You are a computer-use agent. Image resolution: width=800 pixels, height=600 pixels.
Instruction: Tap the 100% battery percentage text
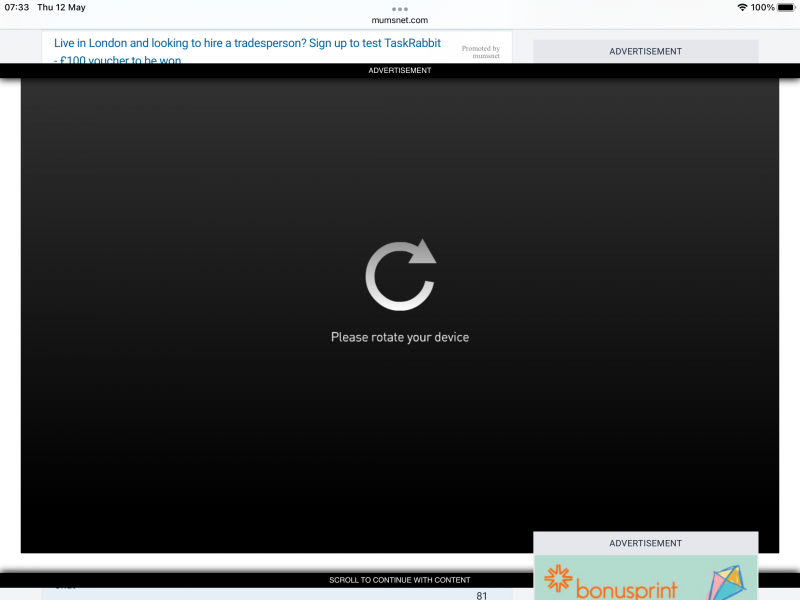[x=763, y=7]
